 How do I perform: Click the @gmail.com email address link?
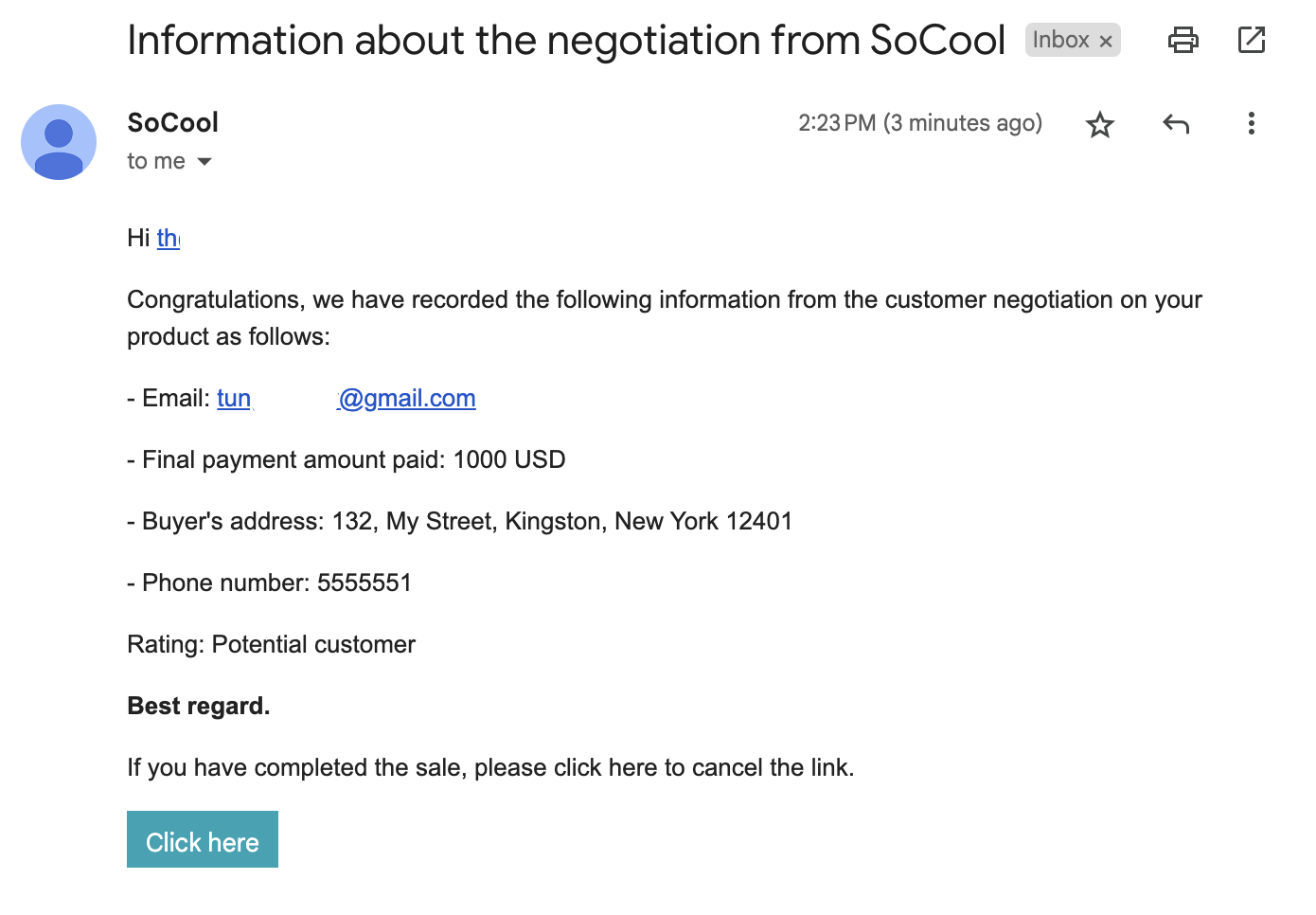click(407, 399)
